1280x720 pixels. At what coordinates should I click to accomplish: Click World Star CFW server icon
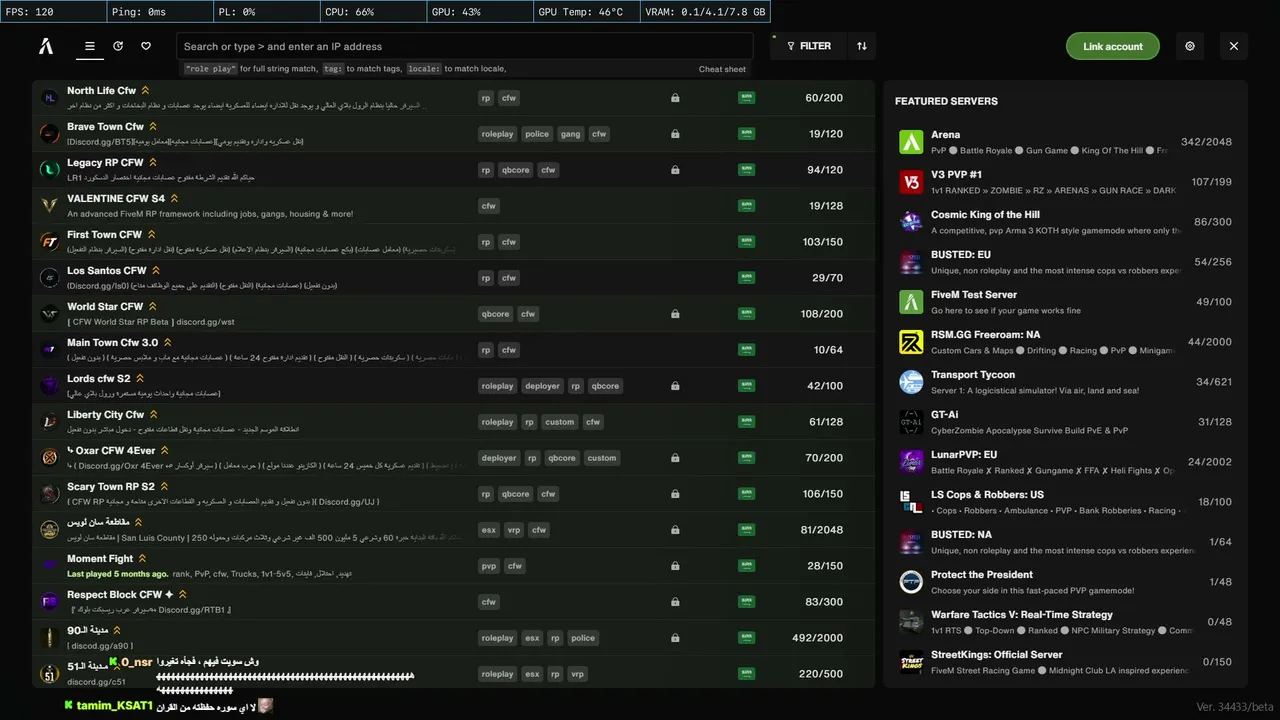pos(50,314)
